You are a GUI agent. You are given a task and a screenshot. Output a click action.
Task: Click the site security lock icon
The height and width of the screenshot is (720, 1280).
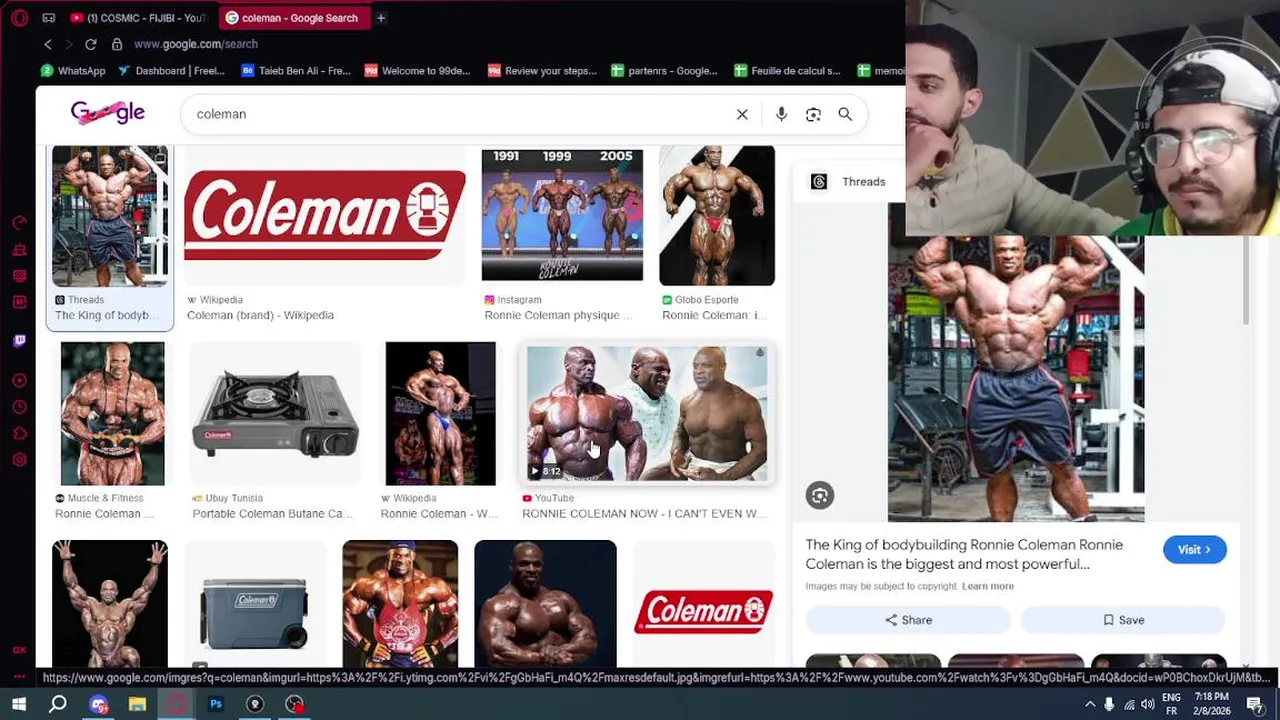(x=117, y=44)
